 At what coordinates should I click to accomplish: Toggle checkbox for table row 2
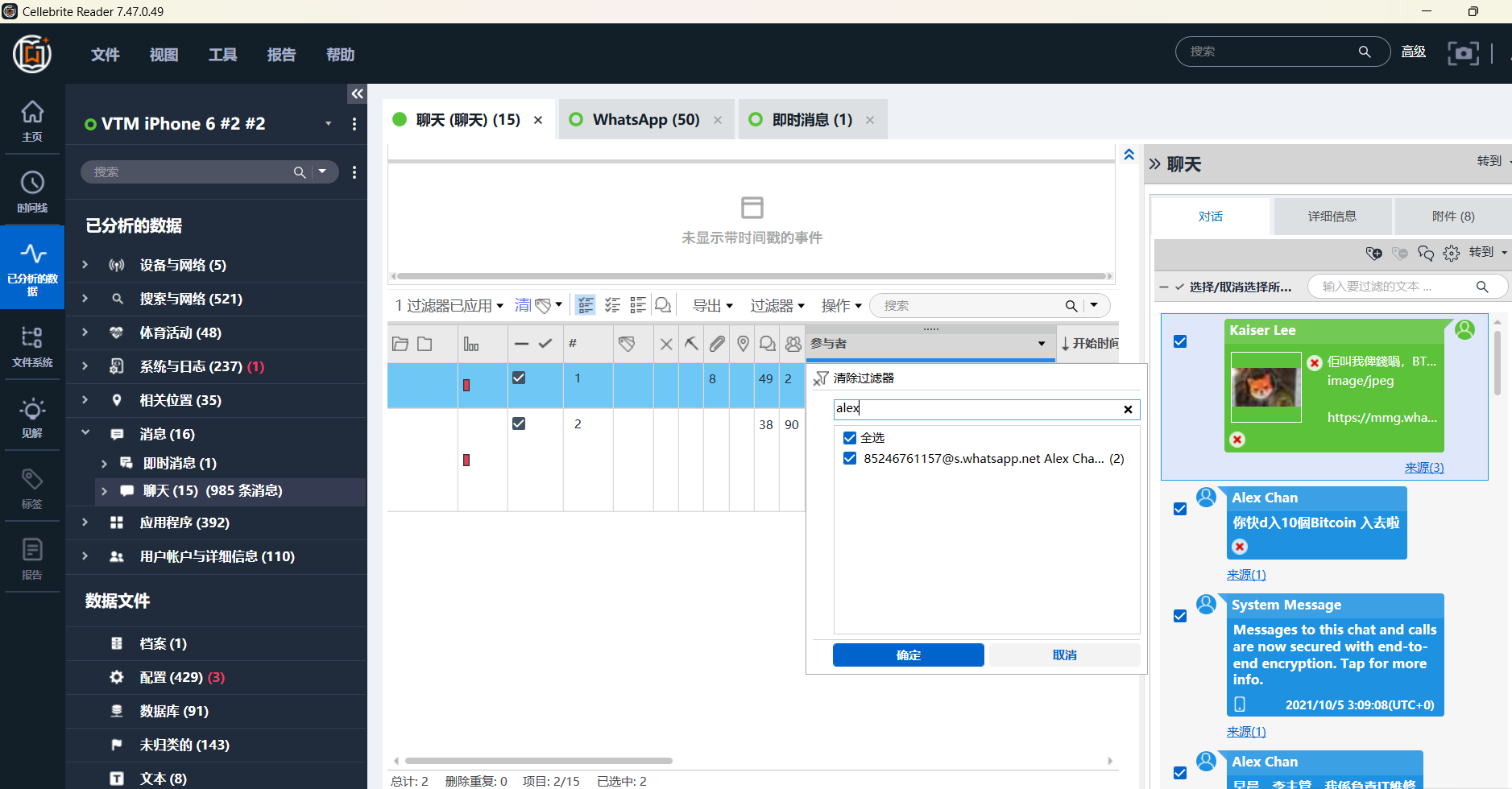519,423
